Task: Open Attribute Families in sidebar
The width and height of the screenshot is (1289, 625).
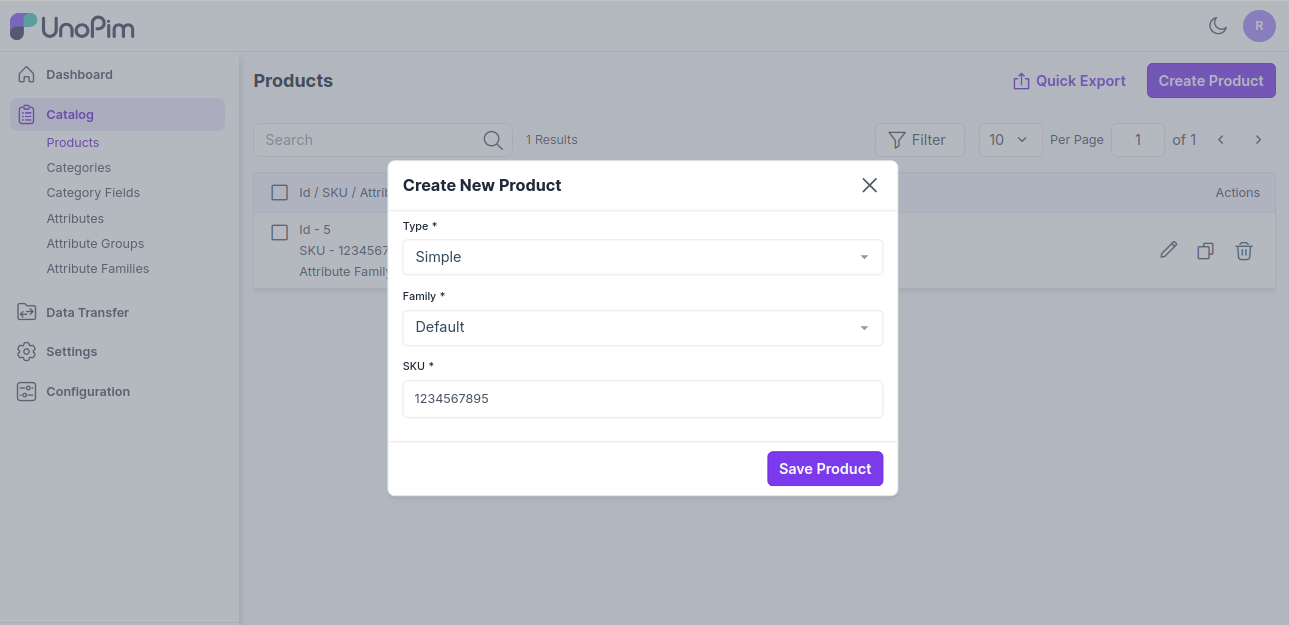Action: coord(98,269)
